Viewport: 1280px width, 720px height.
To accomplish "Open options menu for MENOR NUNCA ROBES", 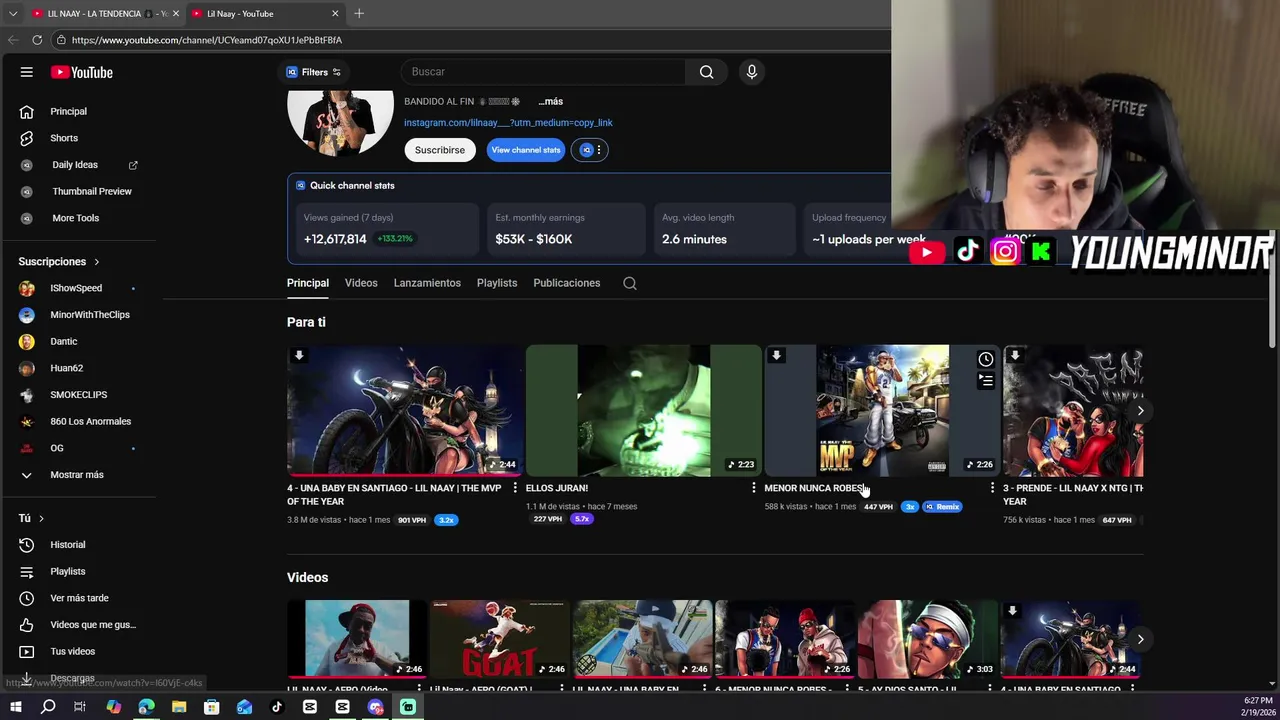I will tap(992, 488).
